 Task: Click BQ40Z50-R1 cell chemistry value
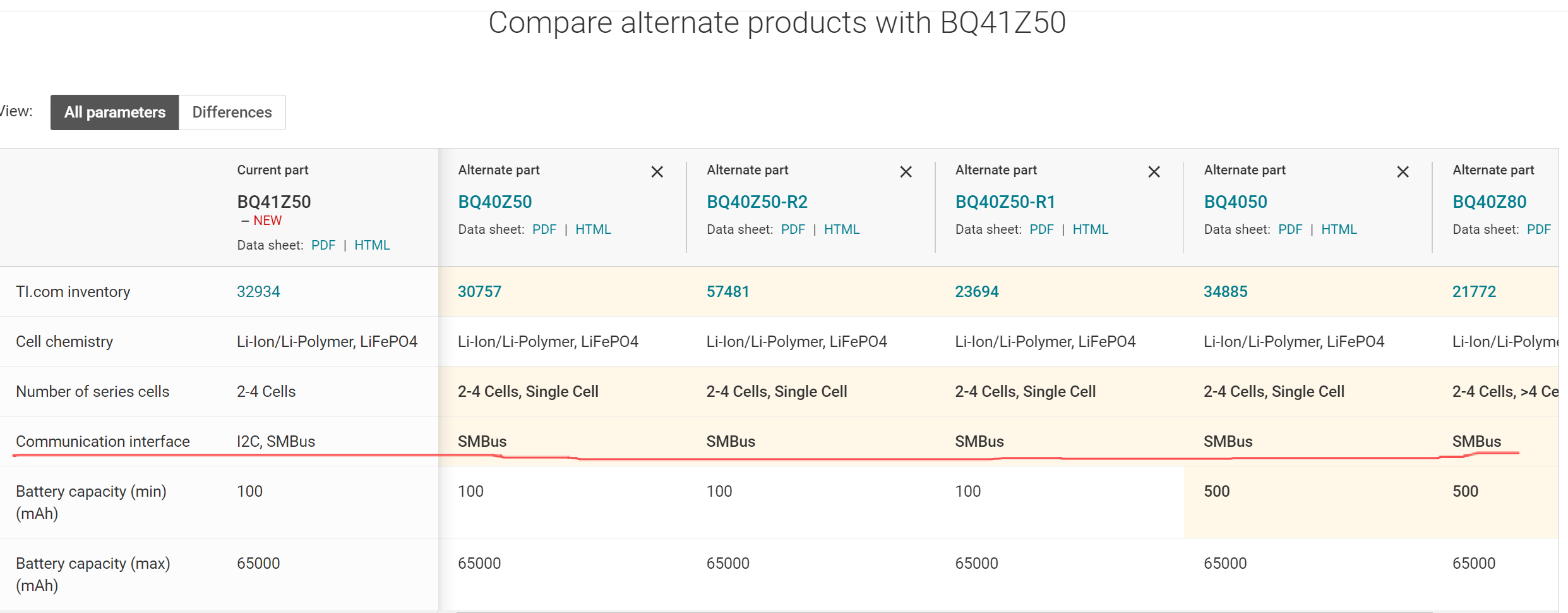click(x=1045, y=341)
